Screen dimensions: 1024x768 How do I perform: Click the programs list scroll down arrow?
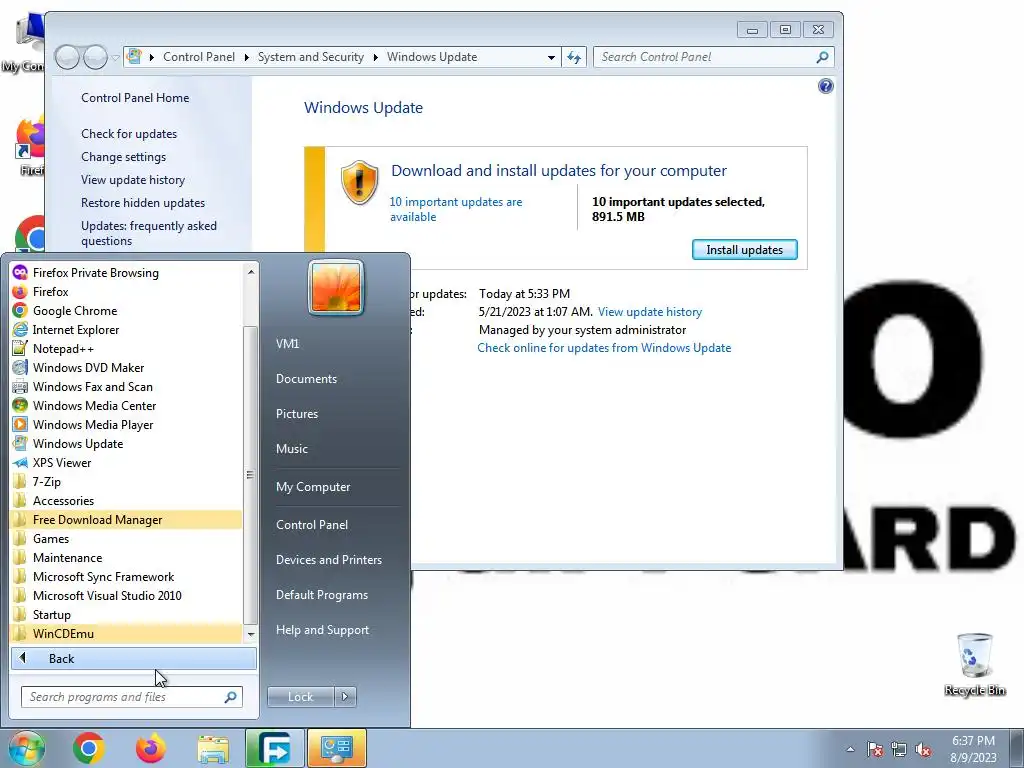(251, 634)
